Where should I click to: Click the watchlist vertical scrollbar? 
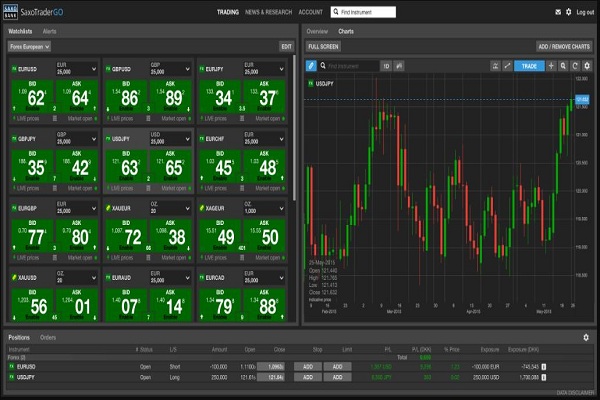294,127
